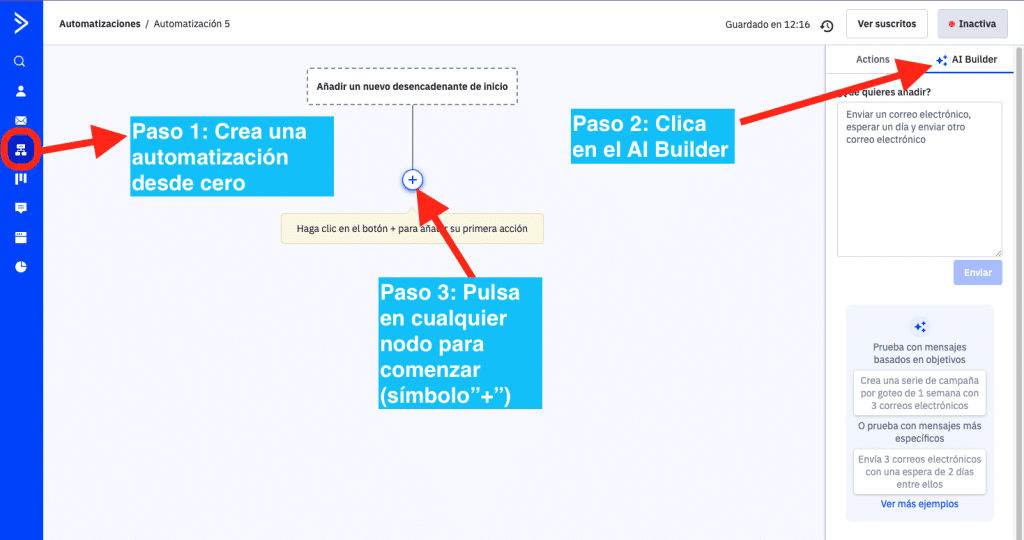The height and width of the screenshot is (540, 1024).
Task: Open the Campaigns envelope icon
Action: click(21, 120)
